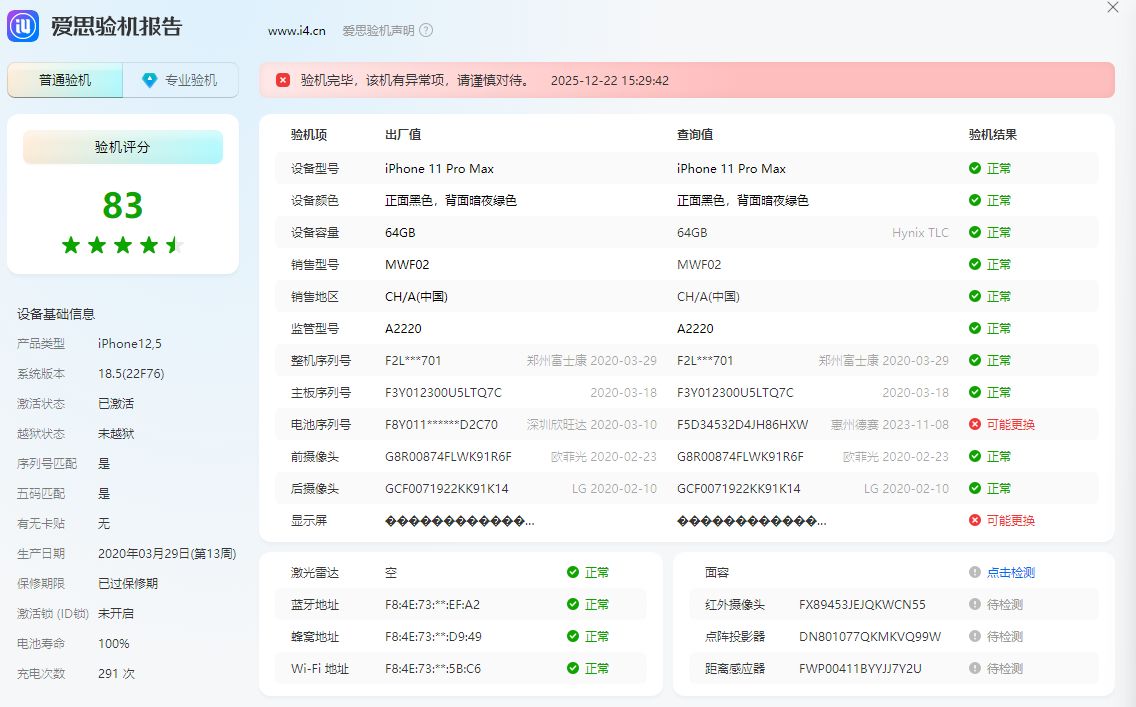The height and width of the screenshot is (707, 1136).
Task: Click the Hynix TLC storage label
Action: [x=920, y=233]
